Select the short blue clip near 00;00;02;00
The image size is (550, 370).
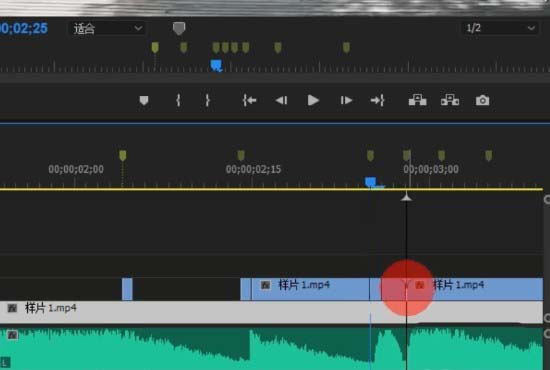(x=127, y=289)
